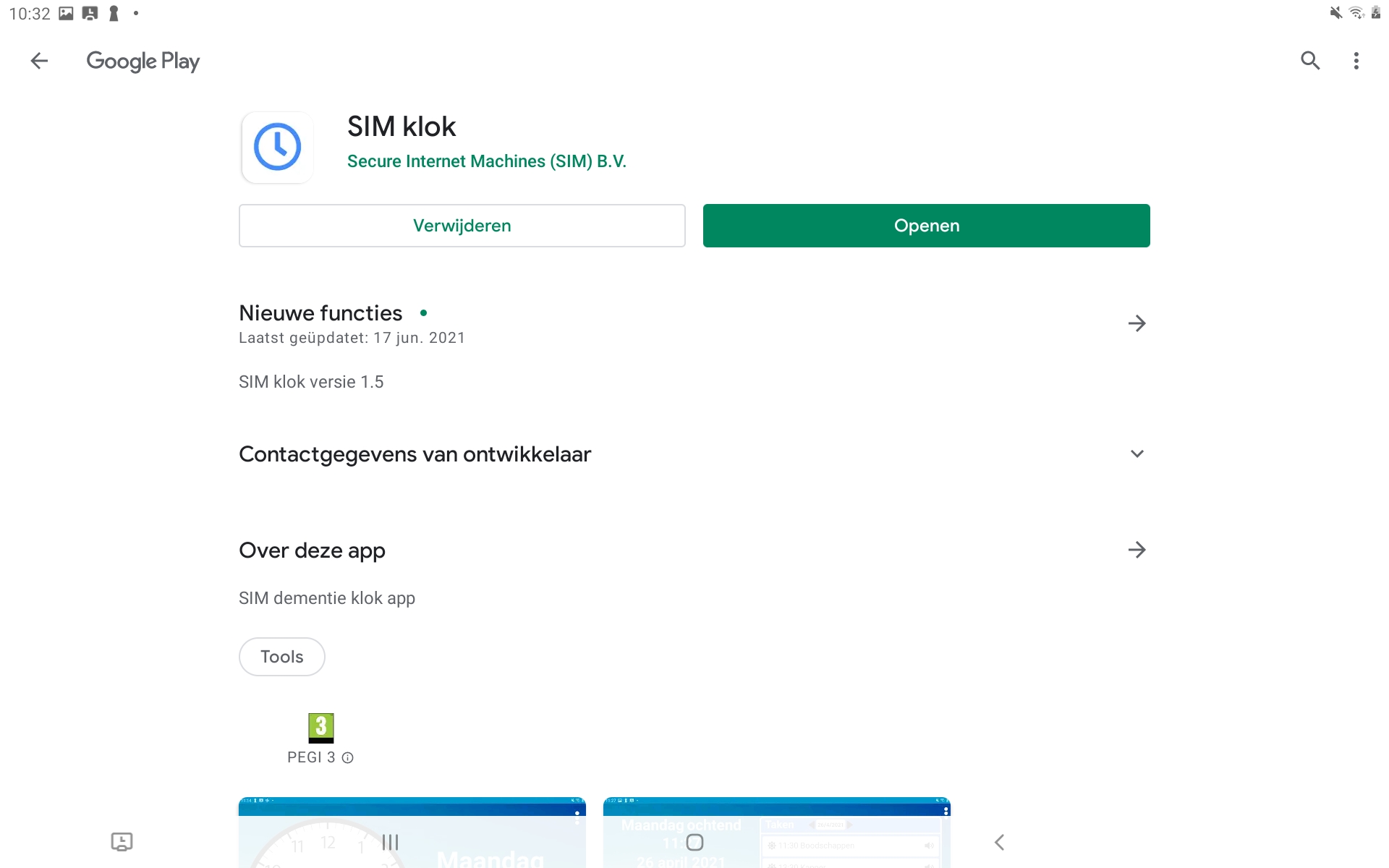Tap the screen mirror icon bottom-left
This screenshot has height=868, width=1389.
pyautogui.click(x=122, y=841)
